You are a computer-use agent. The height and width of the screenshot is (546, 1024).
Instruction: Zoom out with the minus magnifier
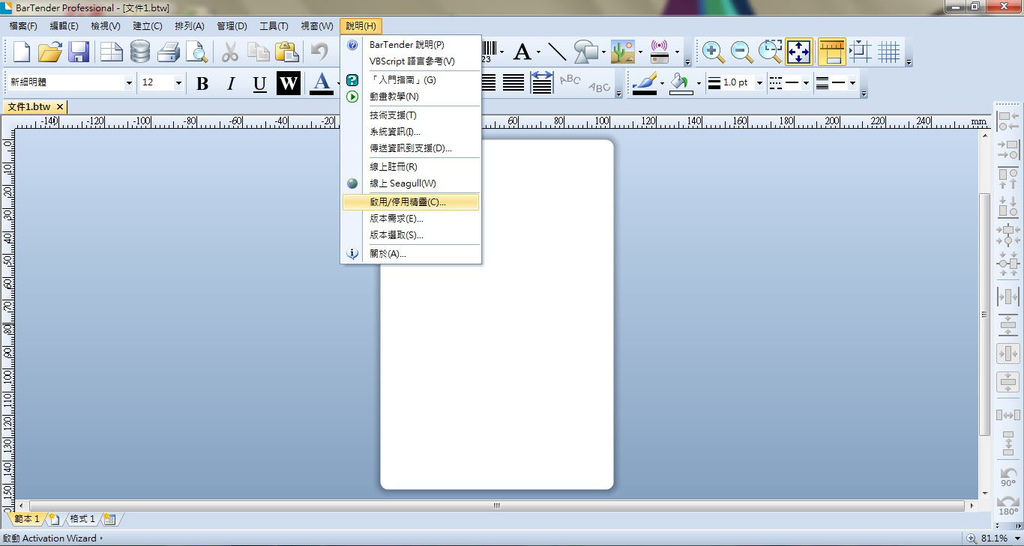tap(741, 52)
